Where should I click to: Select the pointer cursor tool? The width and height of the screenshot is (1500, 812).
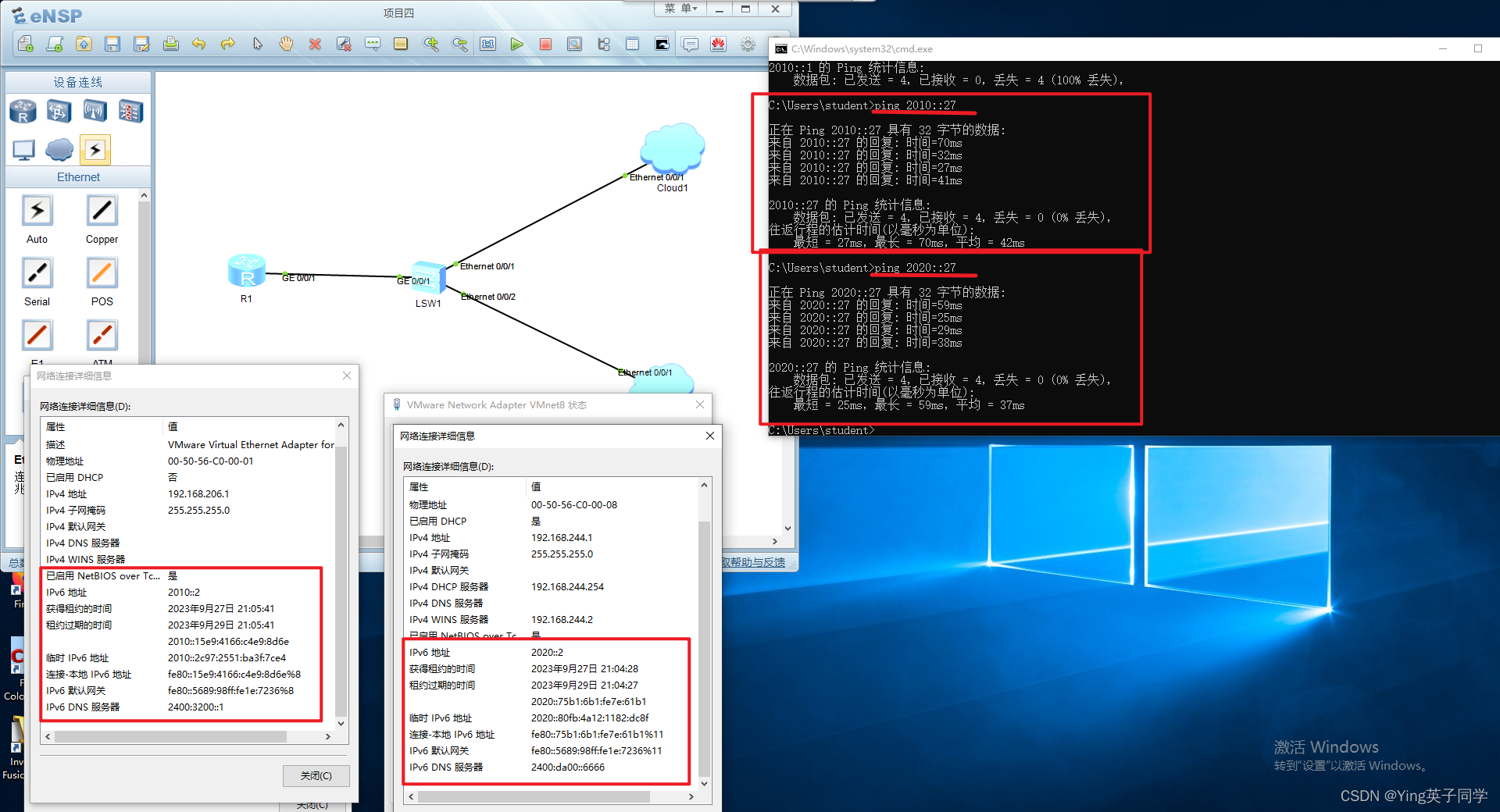(x=257, y=44)
